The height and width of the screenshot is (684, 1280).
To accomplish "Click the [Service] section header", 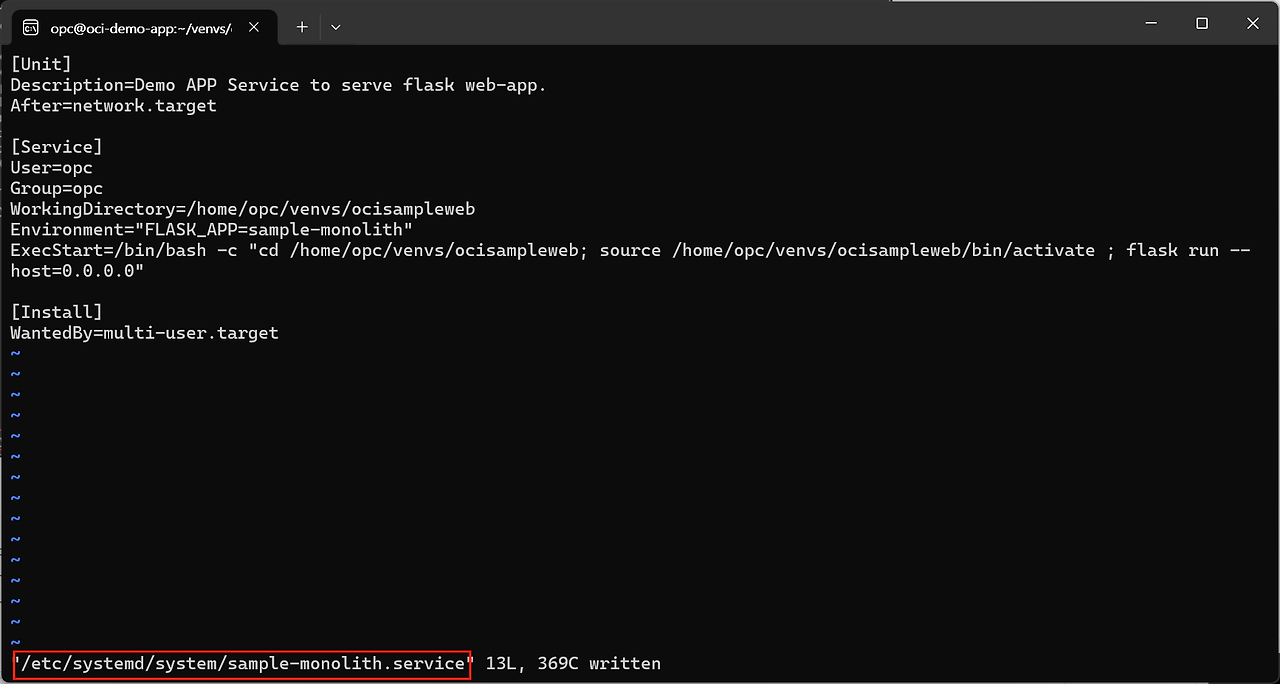I will point(56,147).
